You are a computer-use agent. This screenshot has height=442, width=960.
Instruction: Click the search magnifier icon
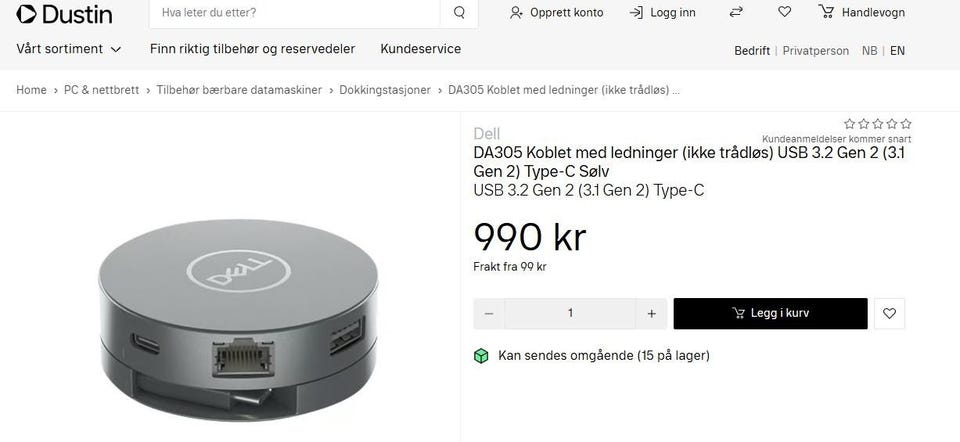459,13
